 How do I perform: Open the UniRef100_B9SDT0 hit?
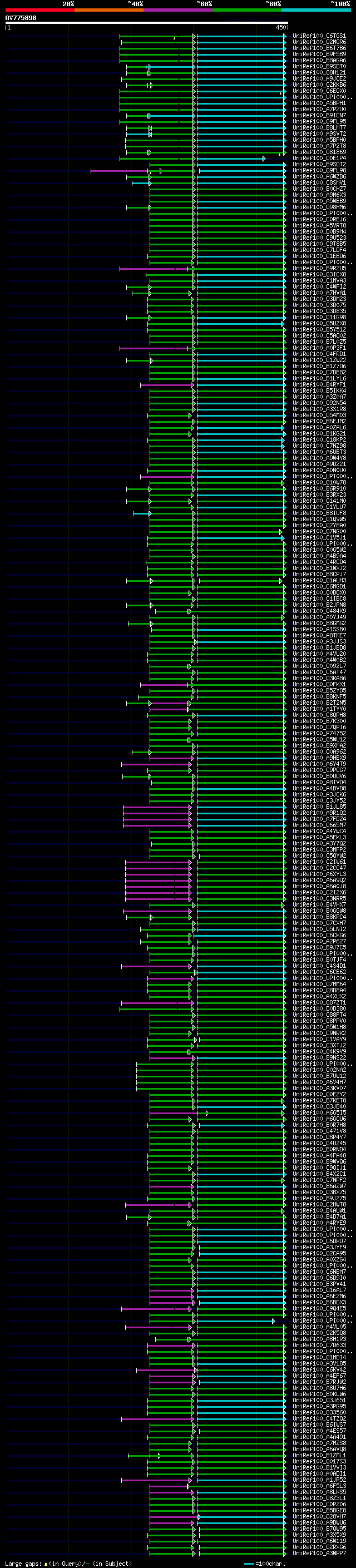pyautogui.click(x=319, y=66)
